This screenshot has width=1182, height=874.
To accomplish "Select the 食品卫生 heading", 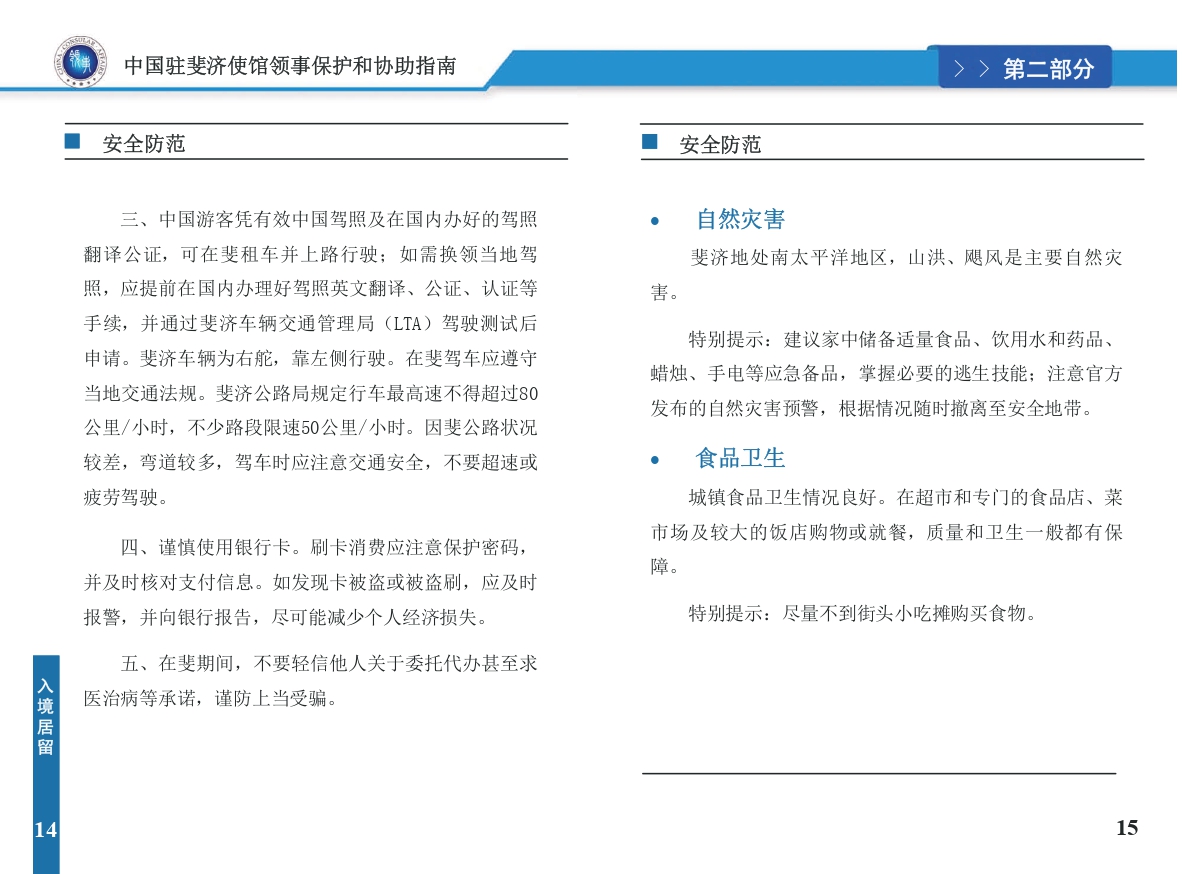I will point(740,459).
